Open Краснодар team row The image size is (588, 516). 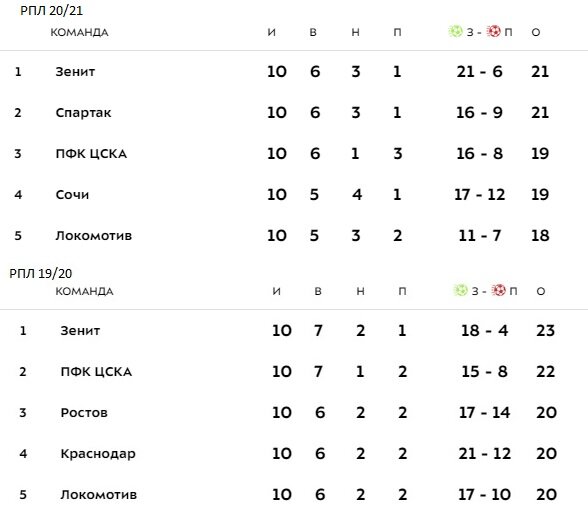98,454
